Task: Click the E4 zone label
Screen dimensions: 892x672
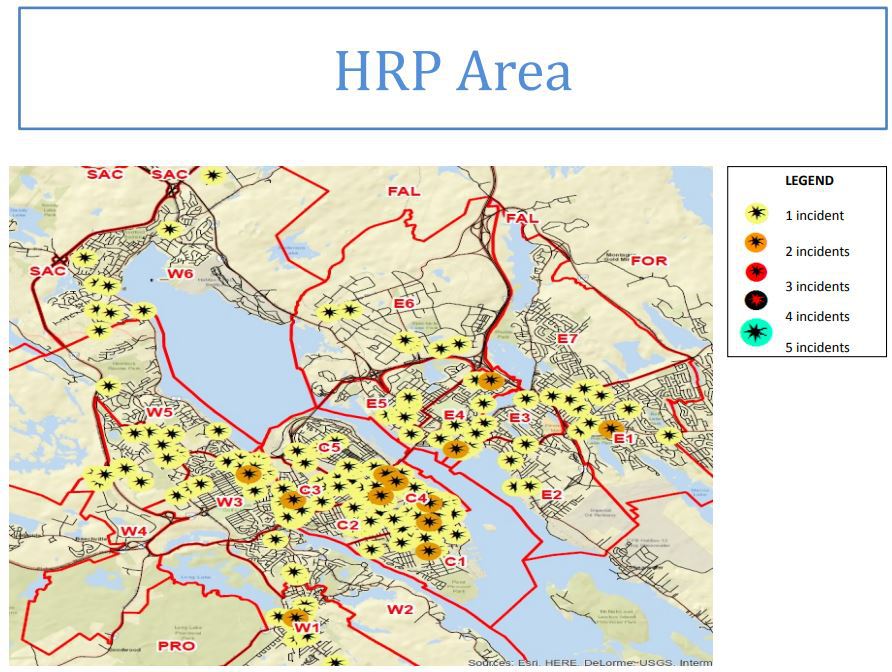Action: [454, 415]
